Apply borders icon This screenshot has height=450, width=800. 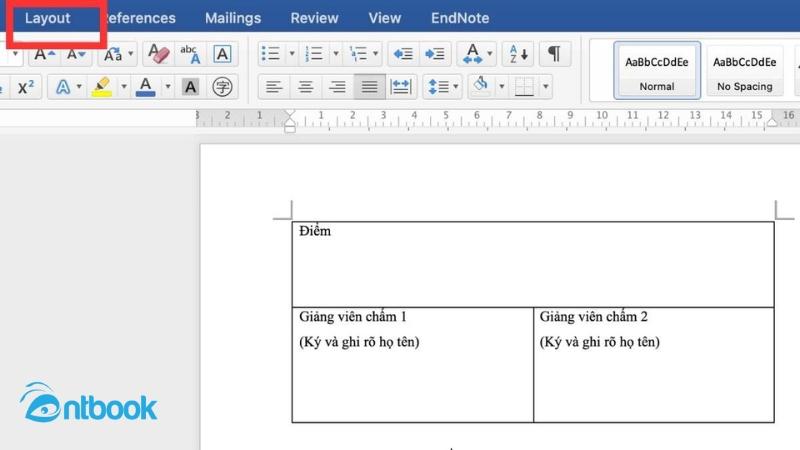pos(524,87)
